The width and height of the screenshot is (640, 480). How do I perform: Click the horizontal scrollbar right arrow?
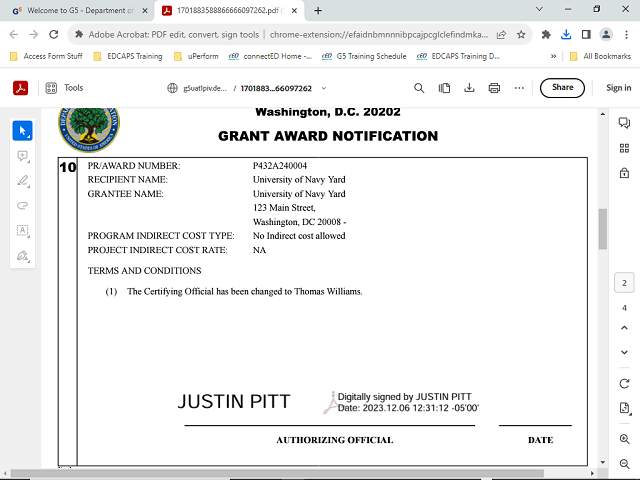(x=592, y=473)
